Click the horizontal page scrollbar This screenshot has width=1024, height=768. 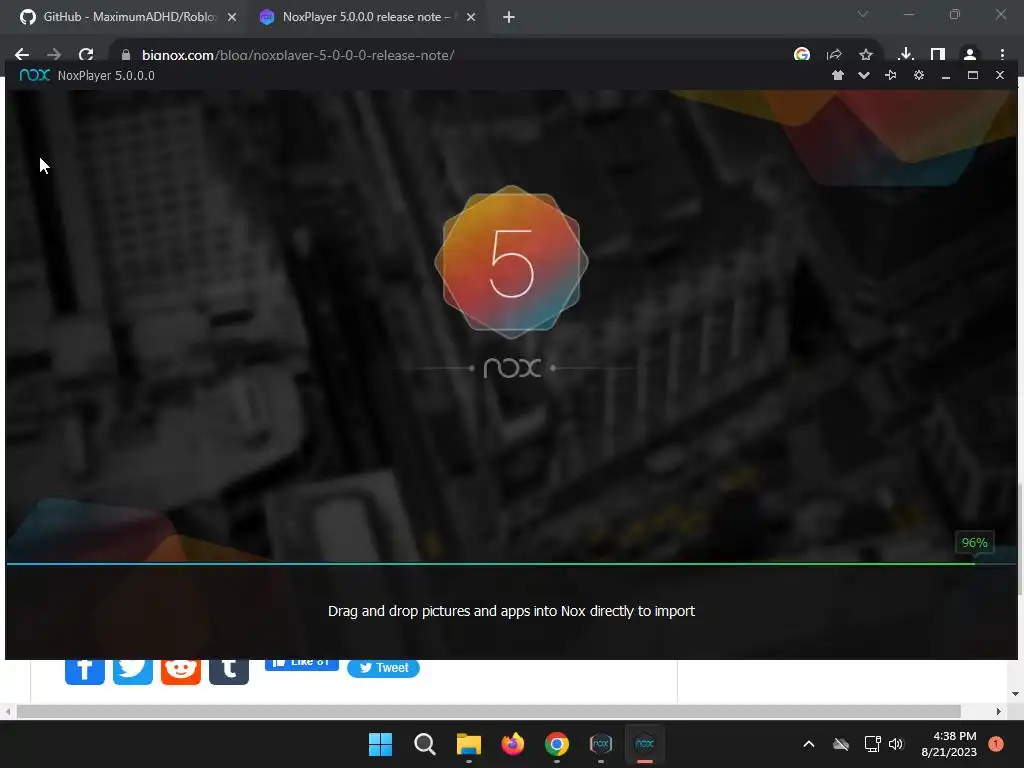(488, 711)
